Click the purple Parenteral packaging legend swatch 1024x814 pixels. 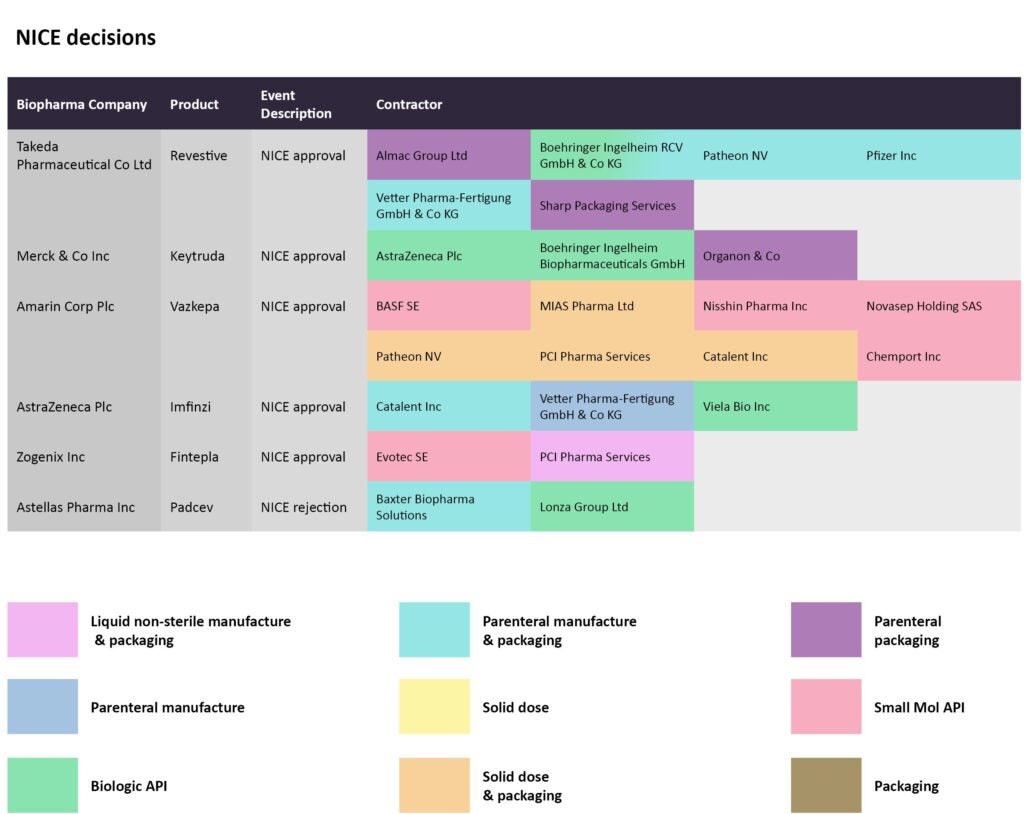pyautogui.click(x=825, y=629)
